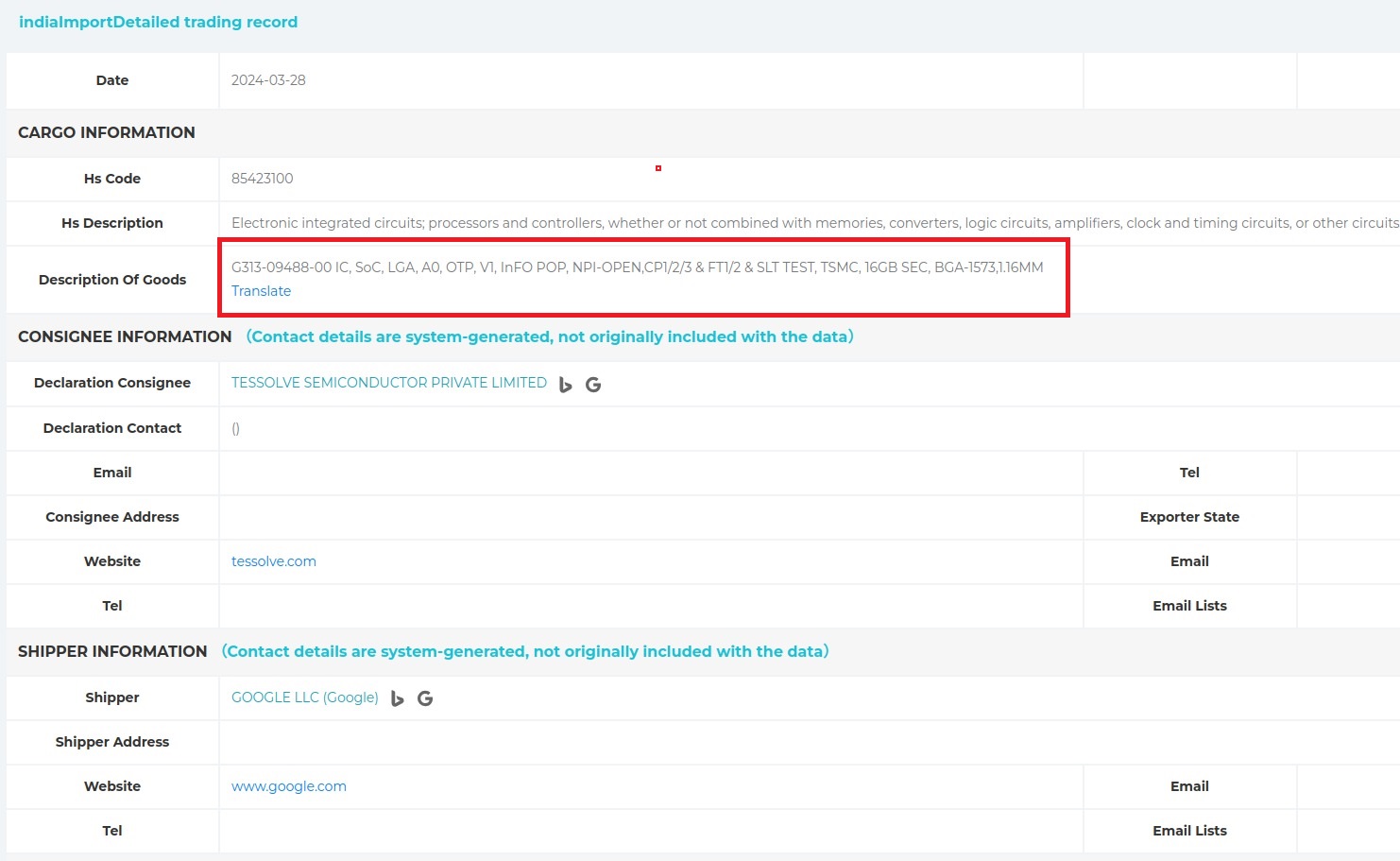Screen dimensions: 1400x861
Task: Click the SHIPPER INFORMATION section header
Action: pyautogui.click(x=112, y=651)
